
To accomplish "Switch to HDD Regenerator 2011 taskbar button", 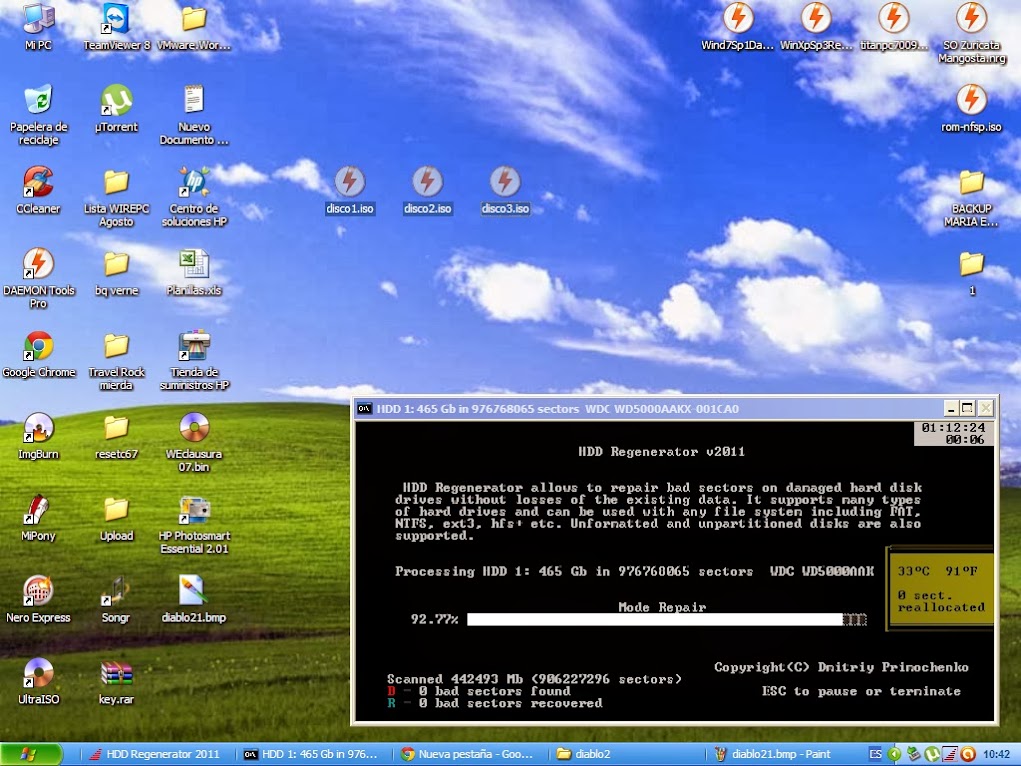I will 155,754.
